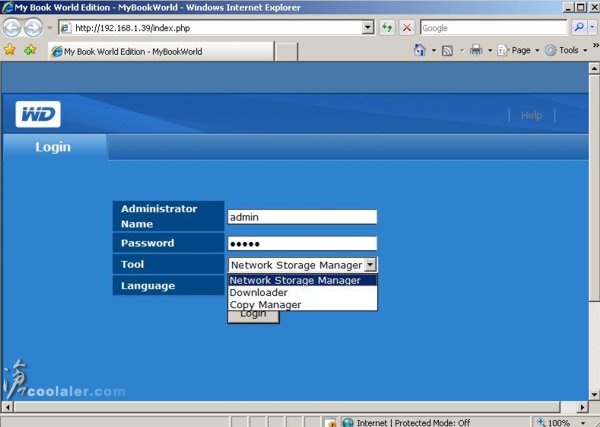Image resolution: width=600 pixels, height=427 pixels.
Task: Open the recent pages dropdown arrow
Action: (x=50, y=28)
